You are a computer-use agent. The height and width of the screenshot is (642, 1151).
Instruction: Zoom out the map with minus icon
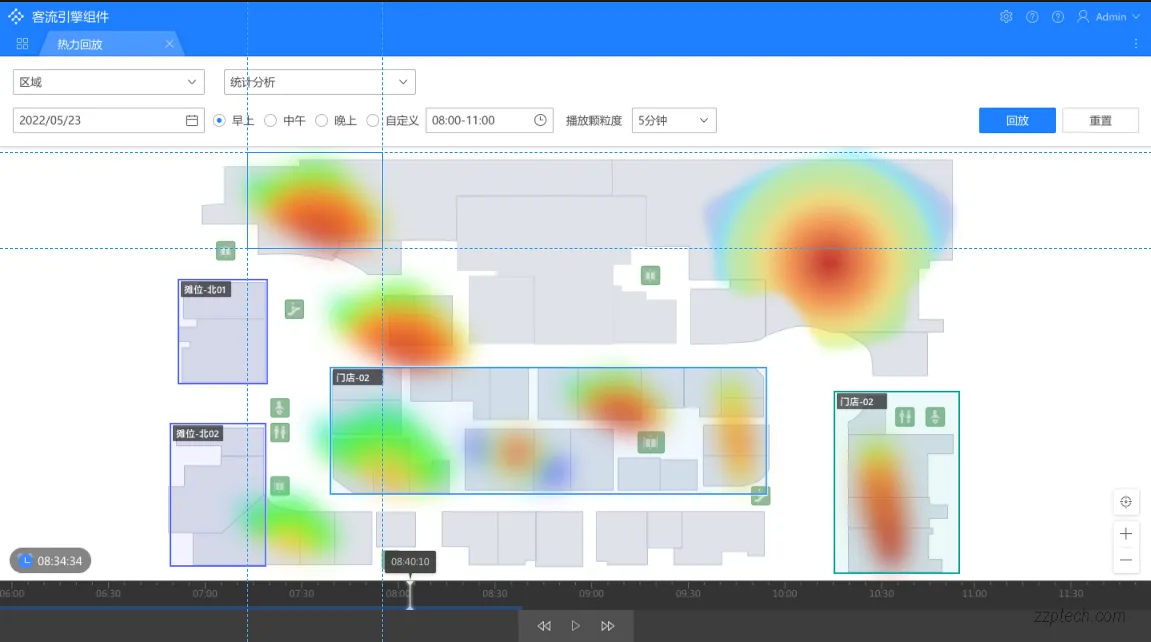coord(1126,560)
